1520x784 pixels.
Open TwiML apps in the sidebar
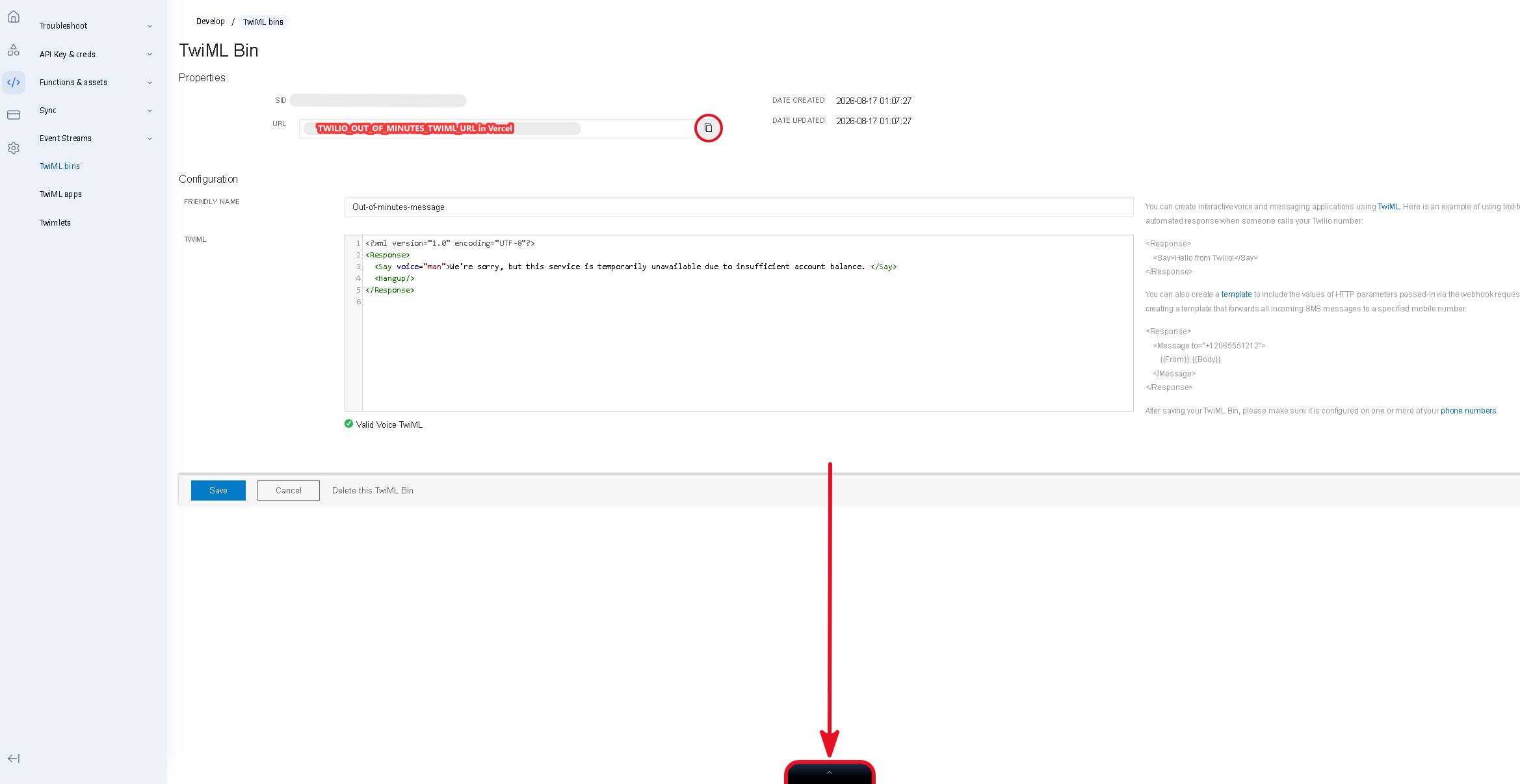[x=60, y=194]
